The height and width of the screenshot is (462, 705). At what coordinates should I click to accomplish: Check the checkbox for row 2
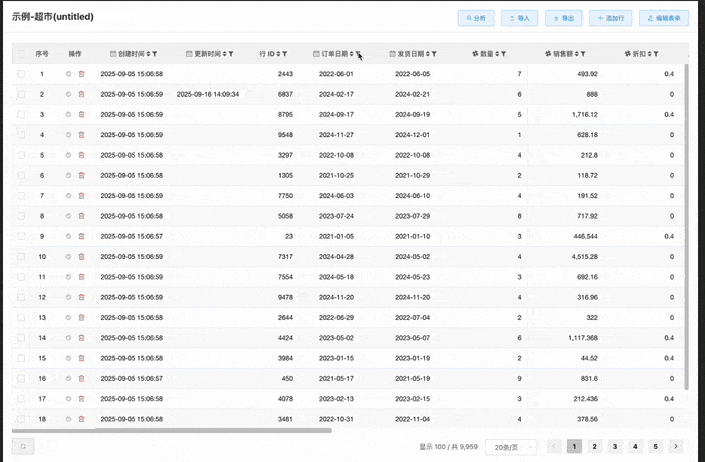21,94
